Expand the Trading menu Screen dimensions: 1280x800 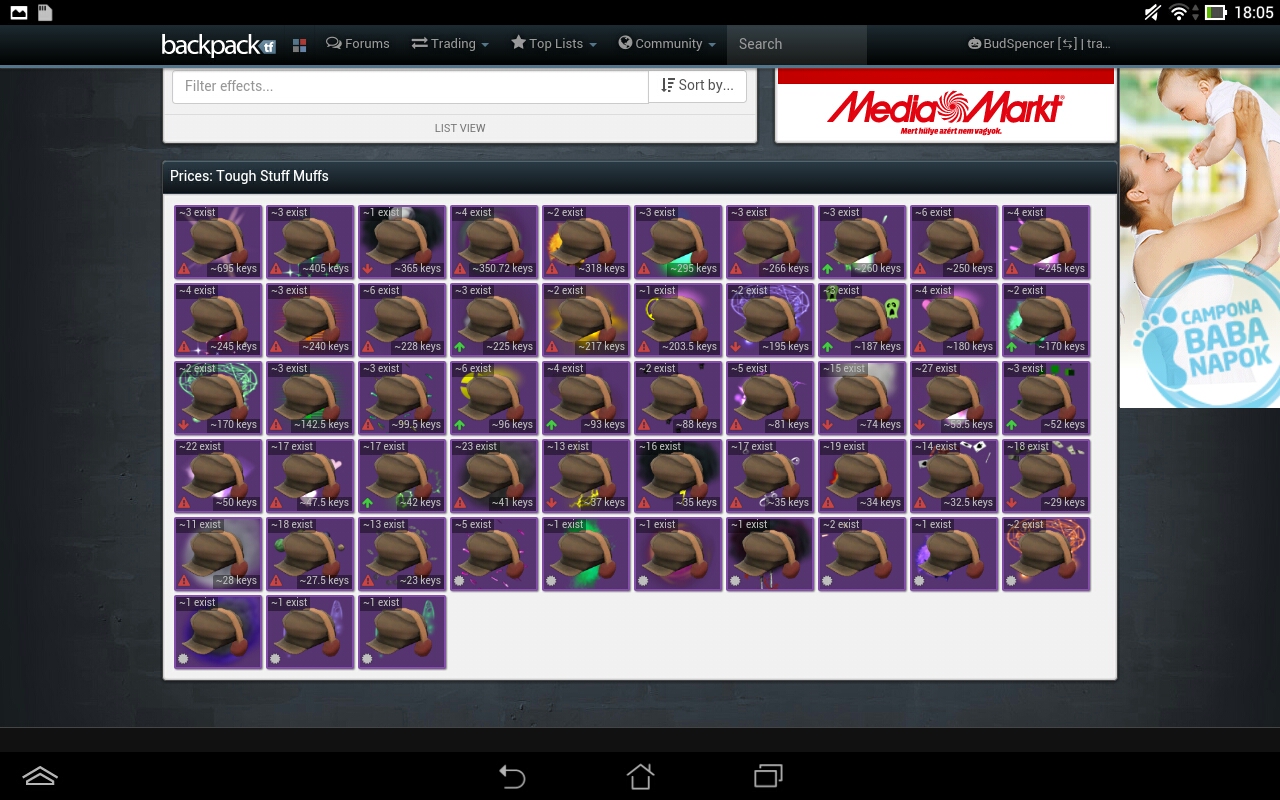tap(450, 44)
